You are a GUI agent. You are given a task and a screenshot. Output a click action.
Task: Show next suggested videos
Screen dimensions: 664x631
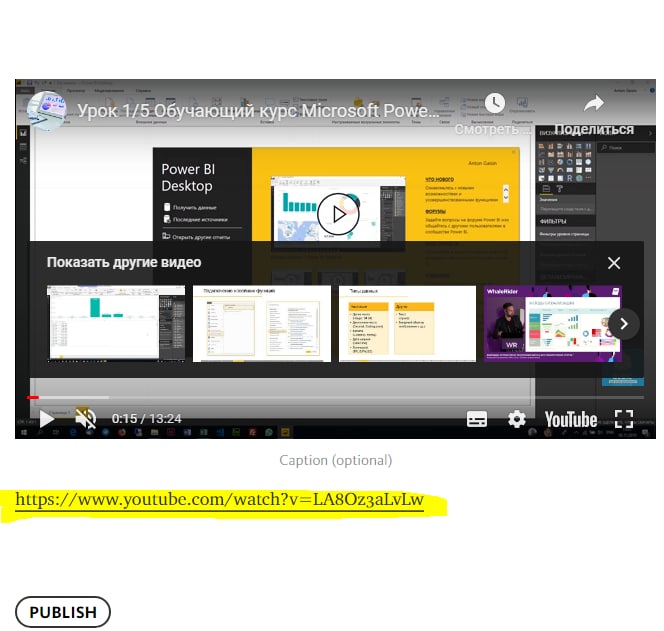point(624,324)
